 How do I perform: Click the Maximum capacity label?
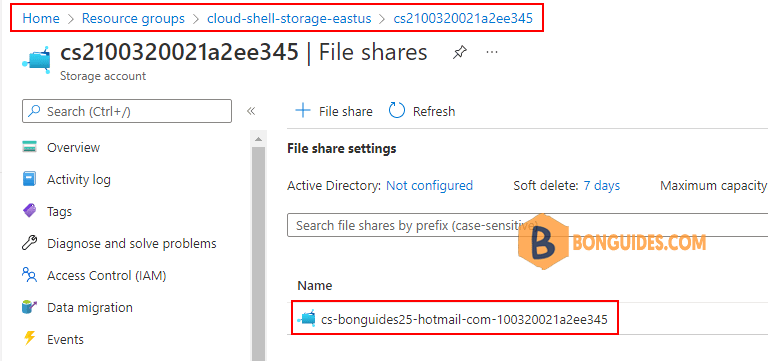pyautogui.click(x=714, y=186)
